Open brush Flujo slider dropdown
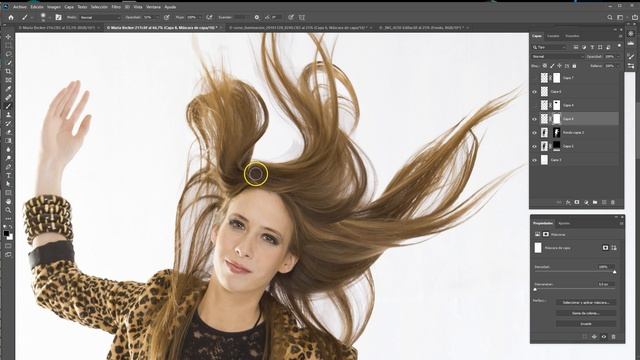640x360 pixels. click(200, 18)
